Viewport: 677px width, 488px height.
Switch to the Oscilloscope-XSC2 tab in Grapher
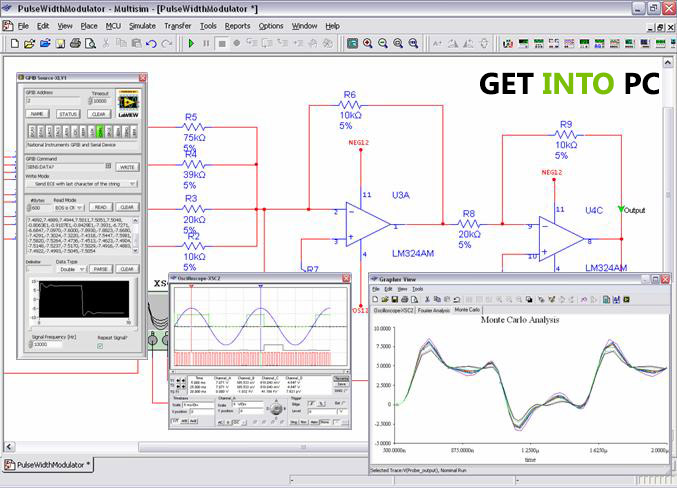coord(393,311)
